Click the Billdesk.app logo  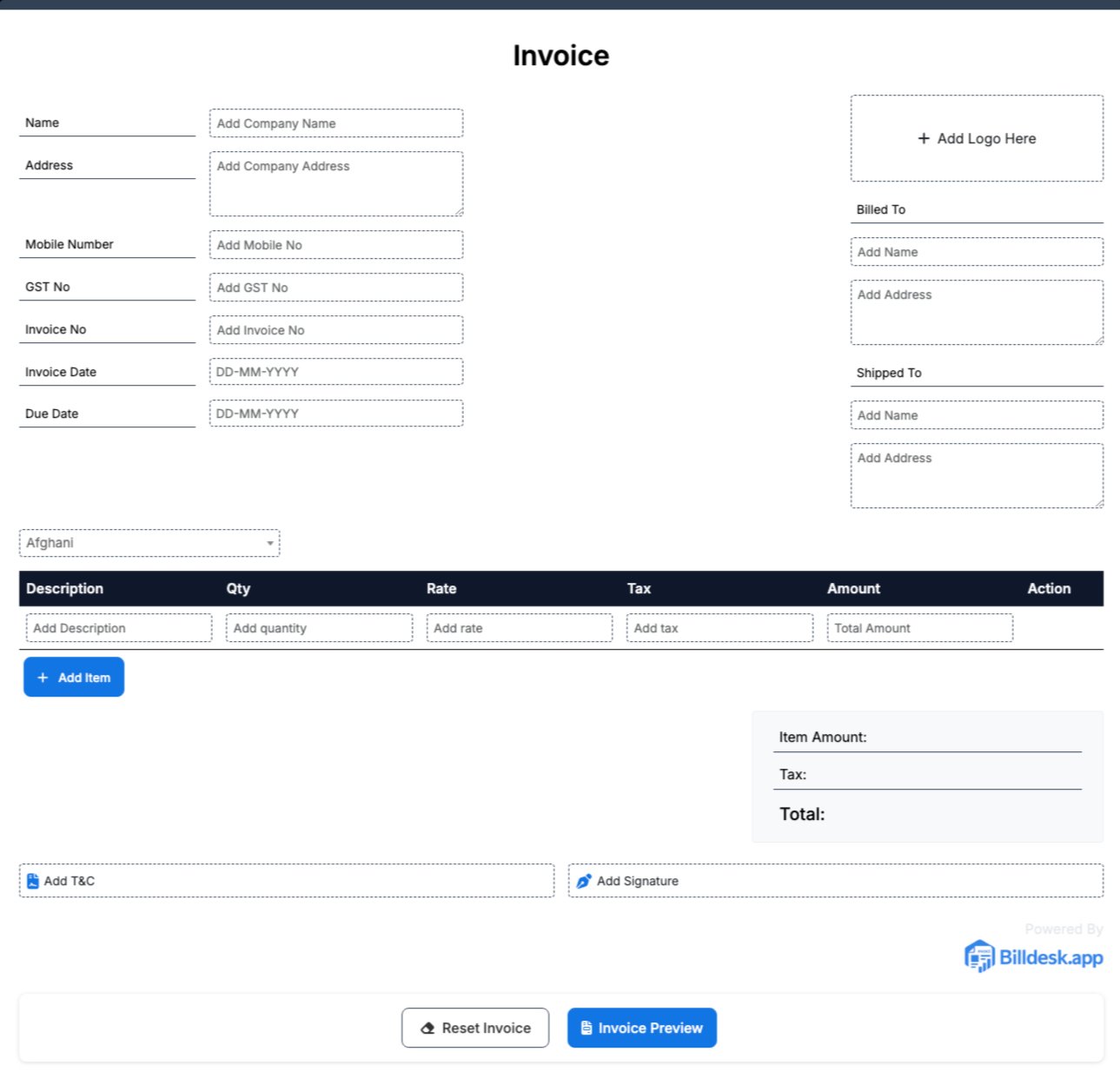(1033, 956)
